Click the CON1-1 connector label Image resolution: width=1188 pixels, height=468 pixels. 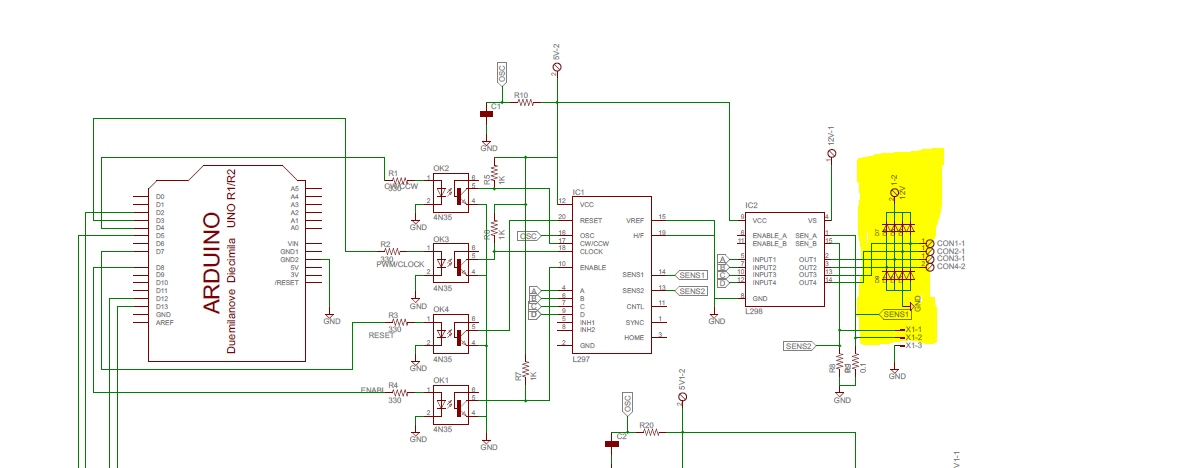point(950,243)
